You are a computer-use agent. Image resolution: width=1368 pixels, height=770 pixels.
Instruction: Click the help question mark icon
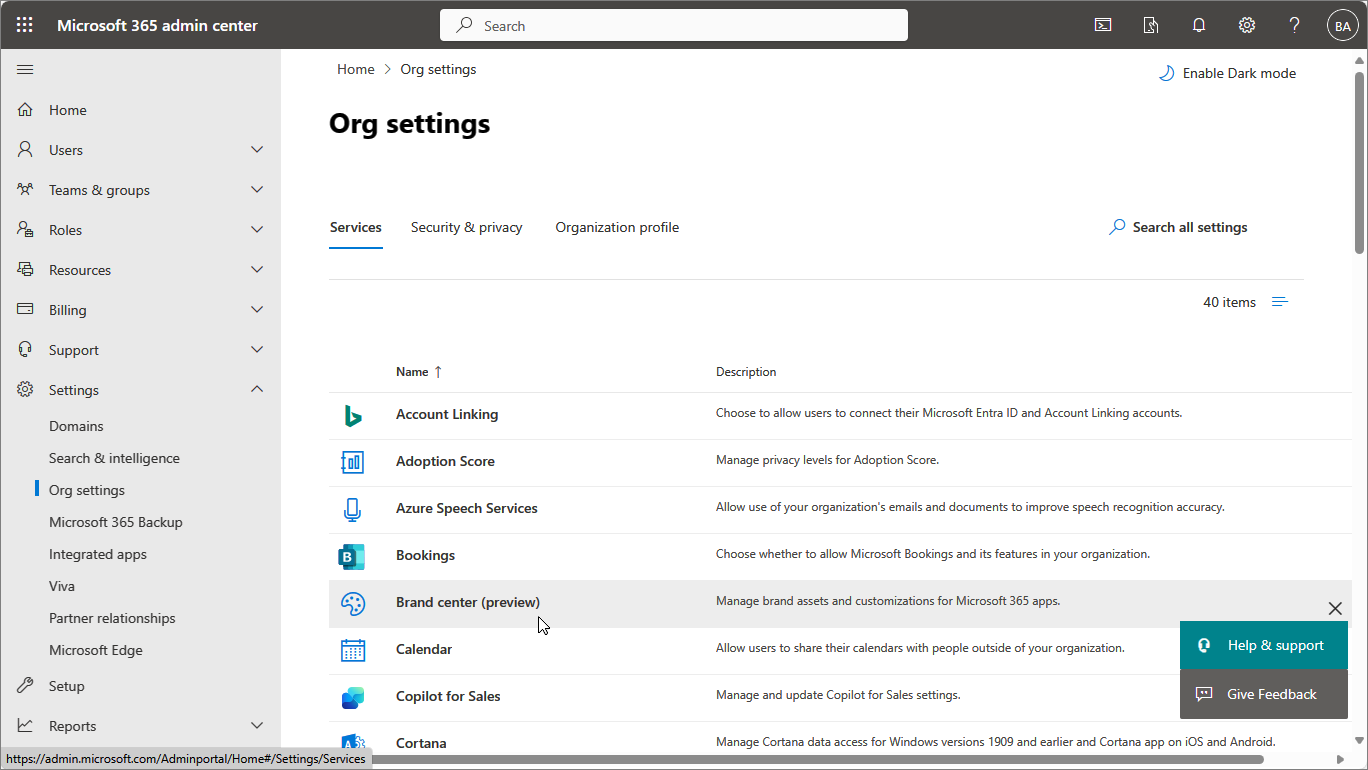tap(1294, 24)
